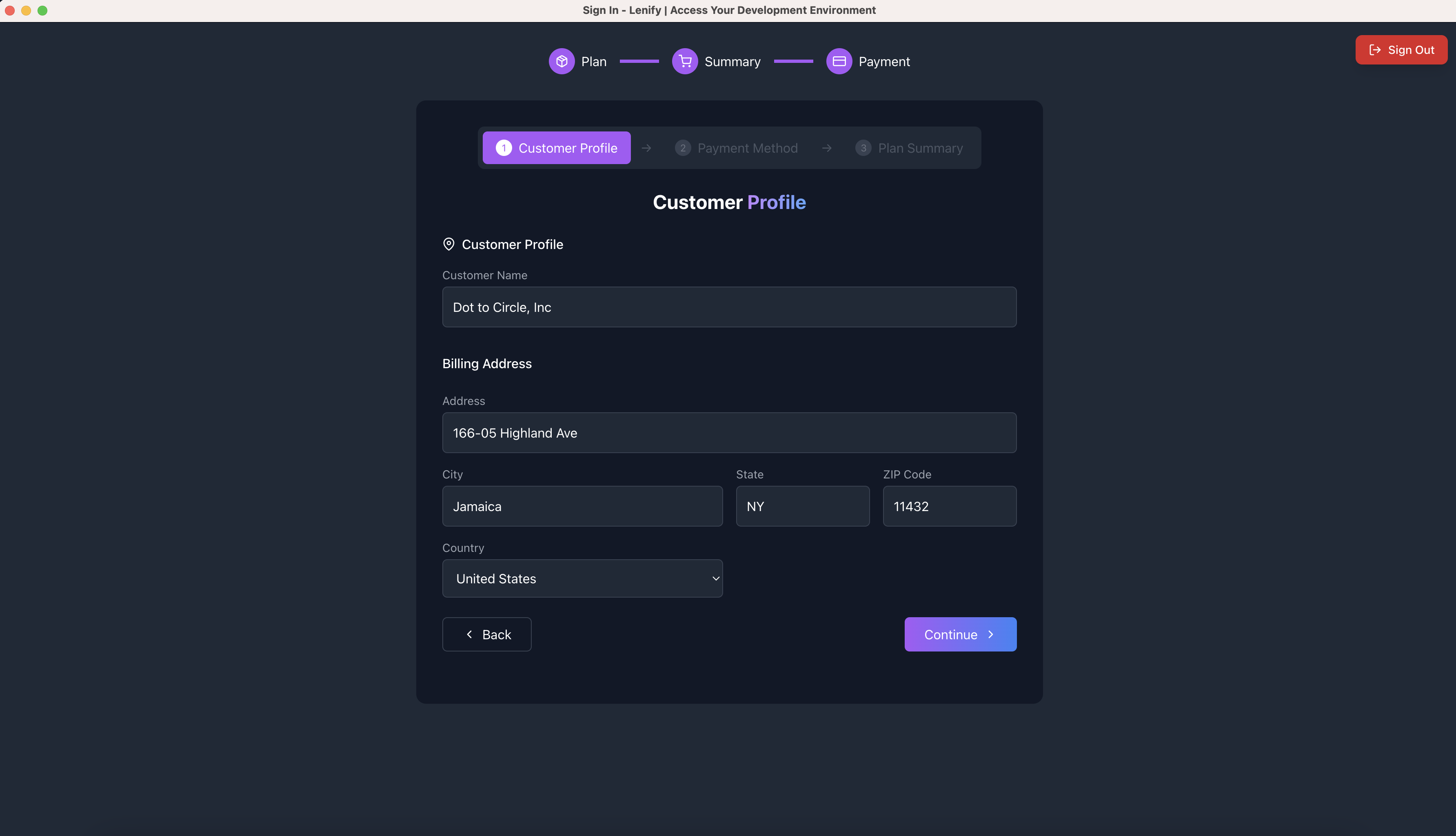Viewport: 1456px width, 836px height.
Task: Click the shopping cart Summary icon
Action: tap(684, 61)
